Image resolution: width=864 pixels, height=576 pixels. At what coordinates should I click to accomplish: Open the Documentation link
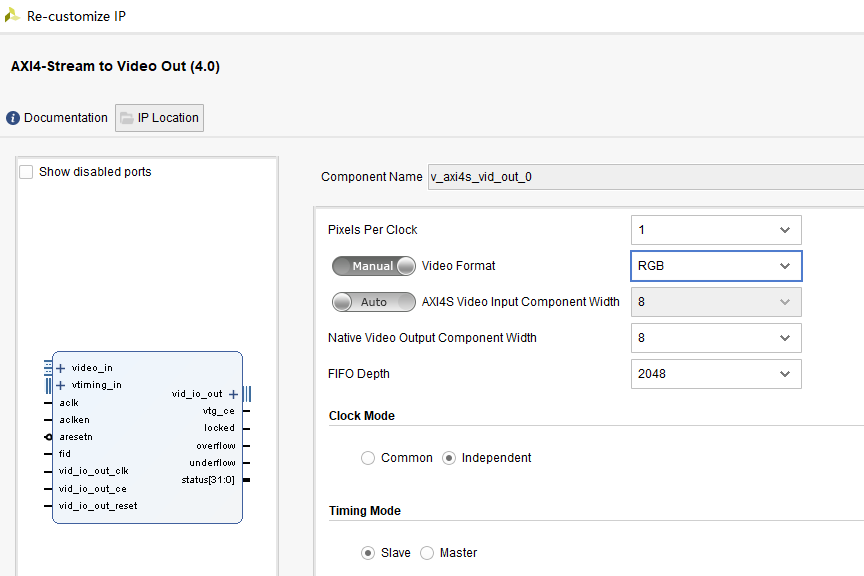click(66, 118)
